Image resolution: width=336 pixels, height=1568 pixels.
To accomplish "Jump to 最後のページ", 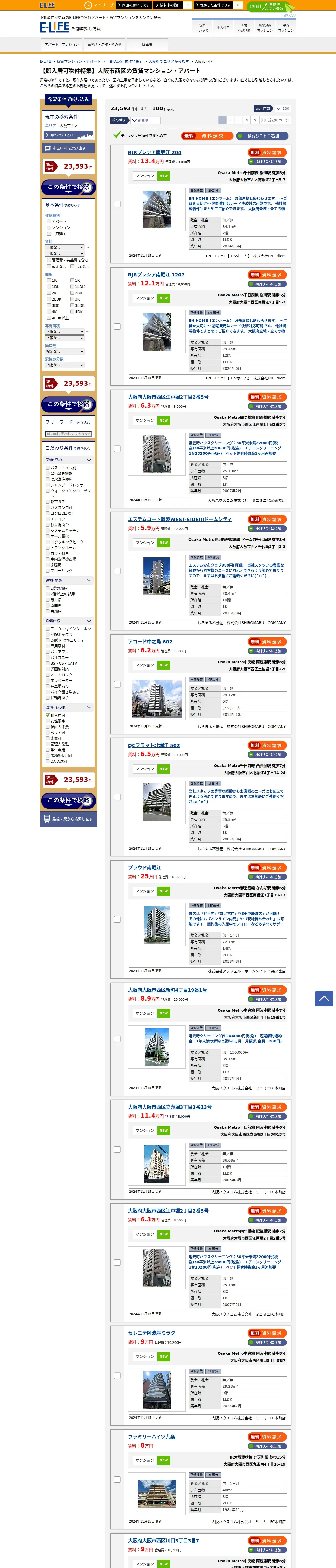I will coord(275,120).
